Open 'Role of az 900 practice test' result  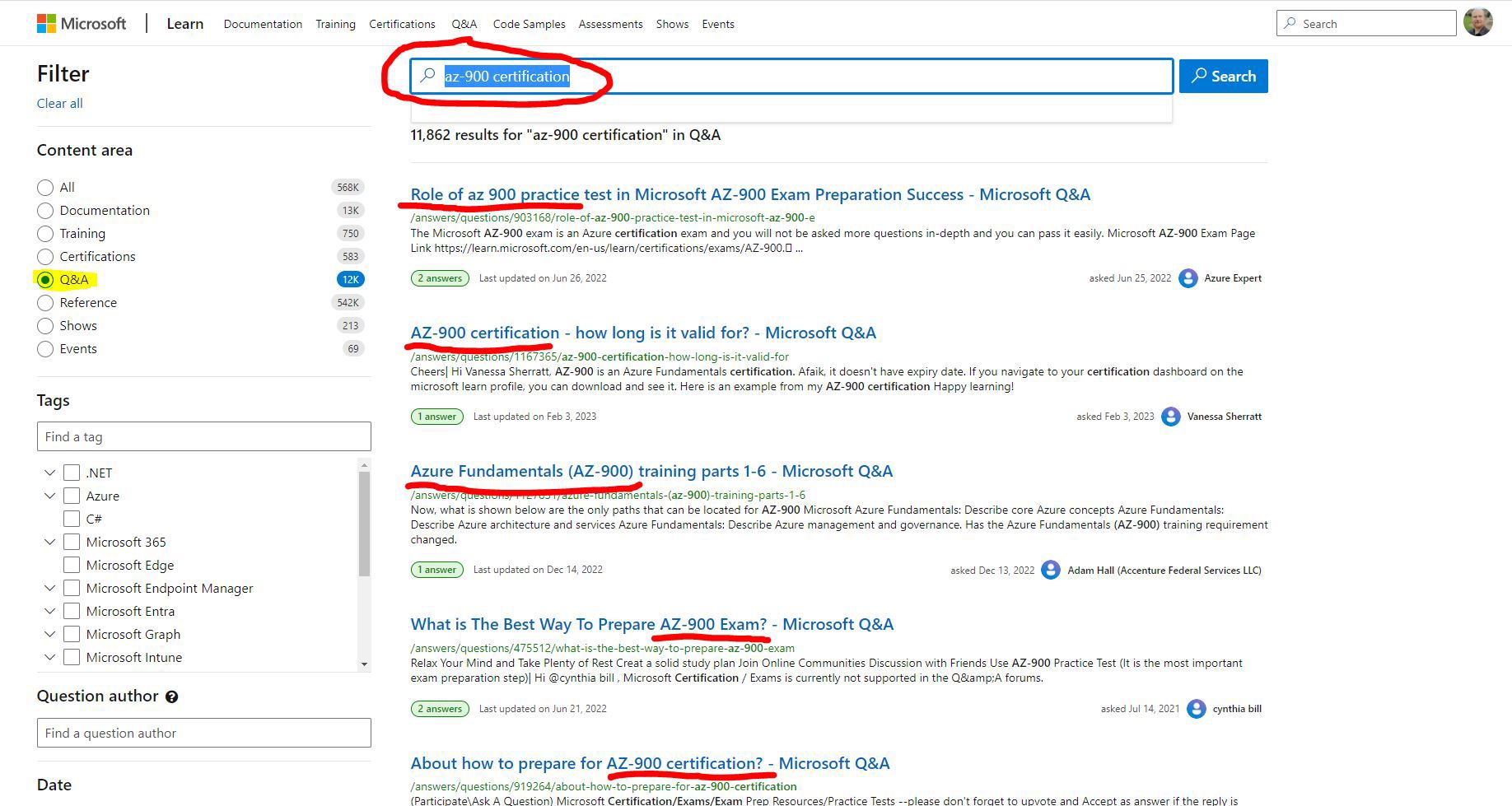[750, 194]
